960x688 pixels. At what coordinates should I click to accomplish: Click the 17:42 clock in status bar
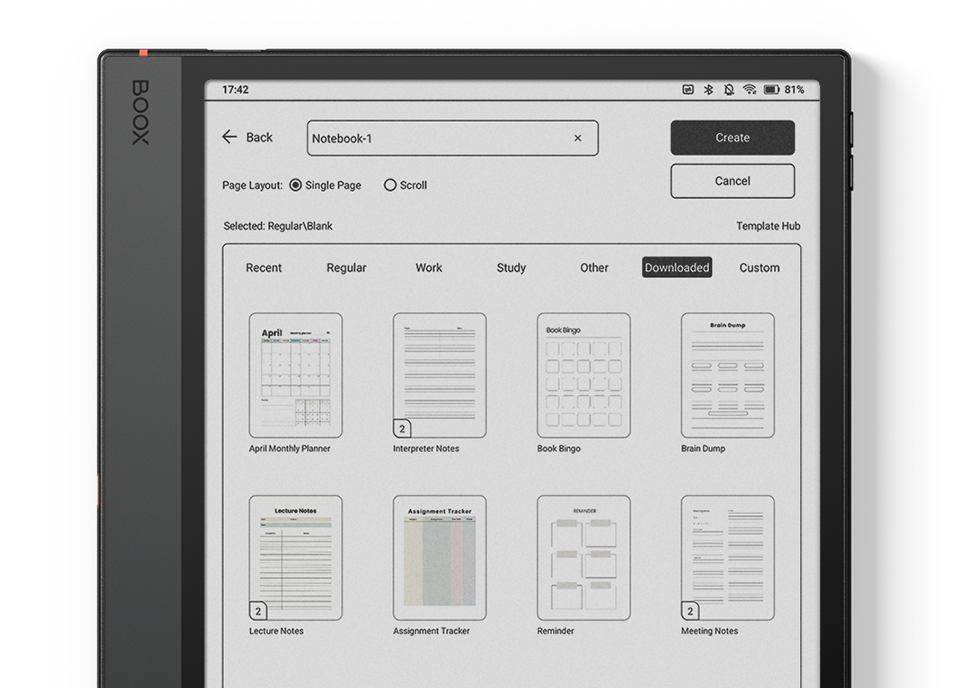tap(235, 89)
